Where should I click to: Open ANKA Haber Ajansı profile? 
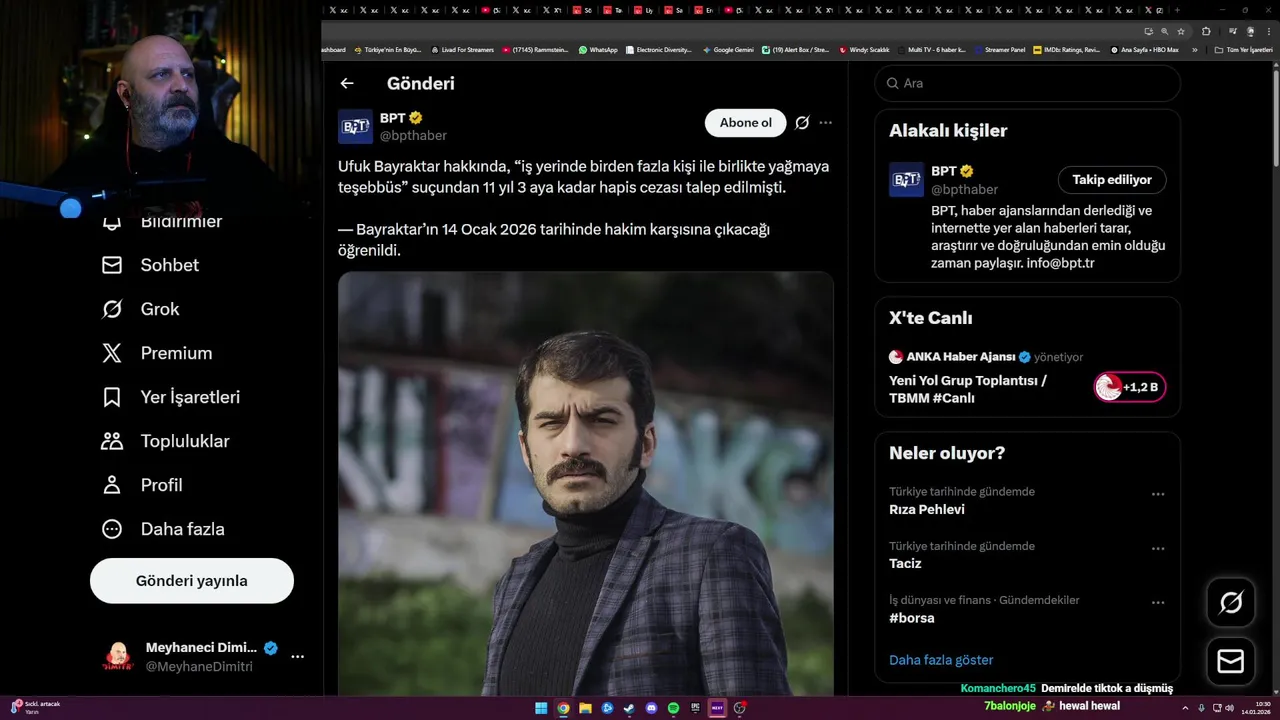click(x=960, y=357)
